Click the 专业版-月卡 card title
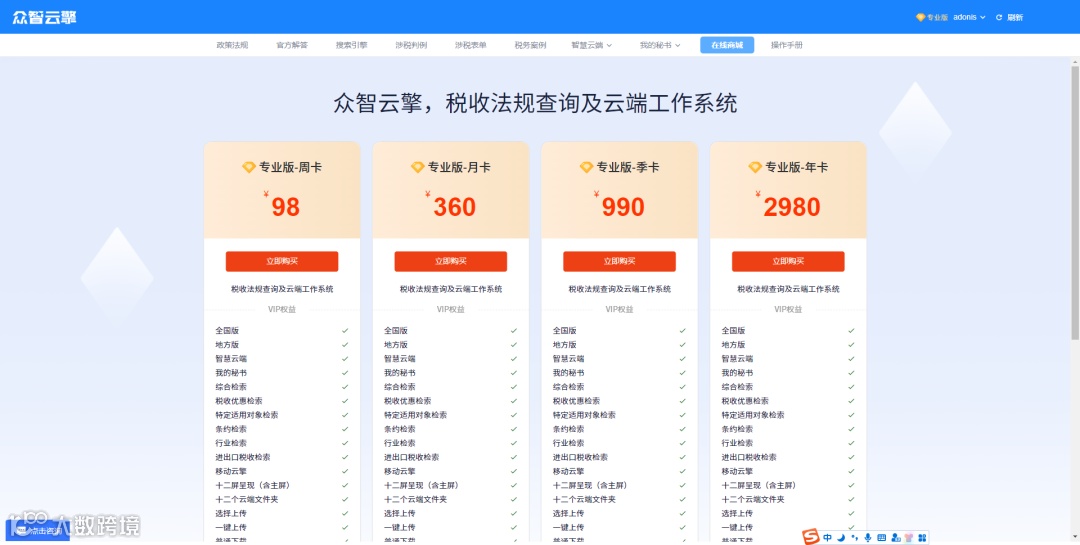This screenshot has height=545, width=1080. point(459,167)
